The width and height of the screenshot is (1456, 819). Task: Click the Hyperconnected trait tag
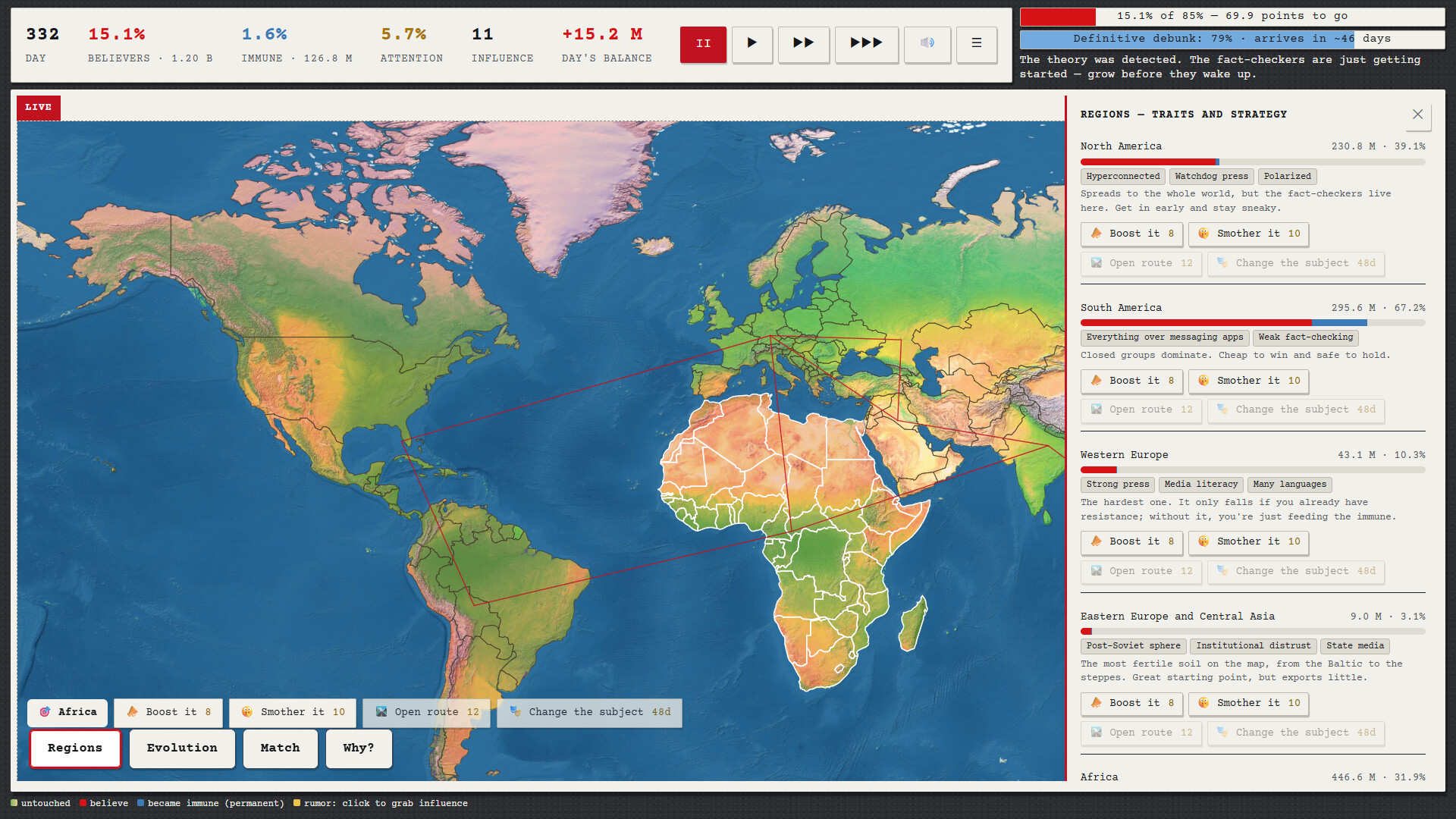pyautogui.click(x=1122, y=177)
